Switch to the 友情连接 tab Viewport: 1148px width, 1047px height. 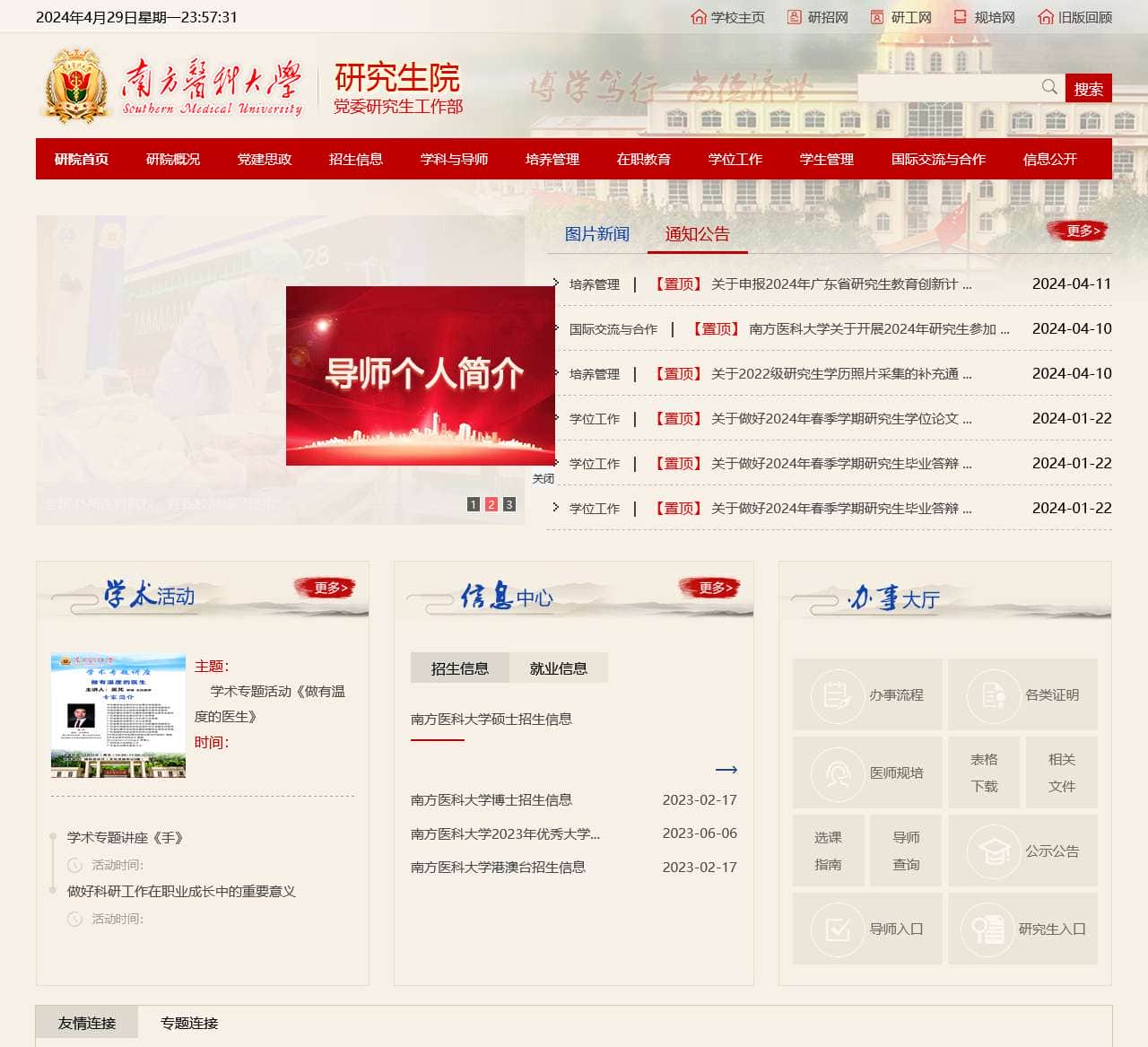coord(87,1023)
